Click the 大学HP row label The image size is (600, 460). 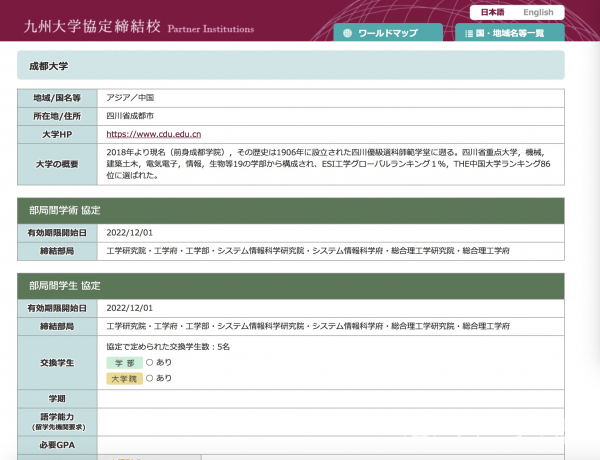tap(57, 135)
